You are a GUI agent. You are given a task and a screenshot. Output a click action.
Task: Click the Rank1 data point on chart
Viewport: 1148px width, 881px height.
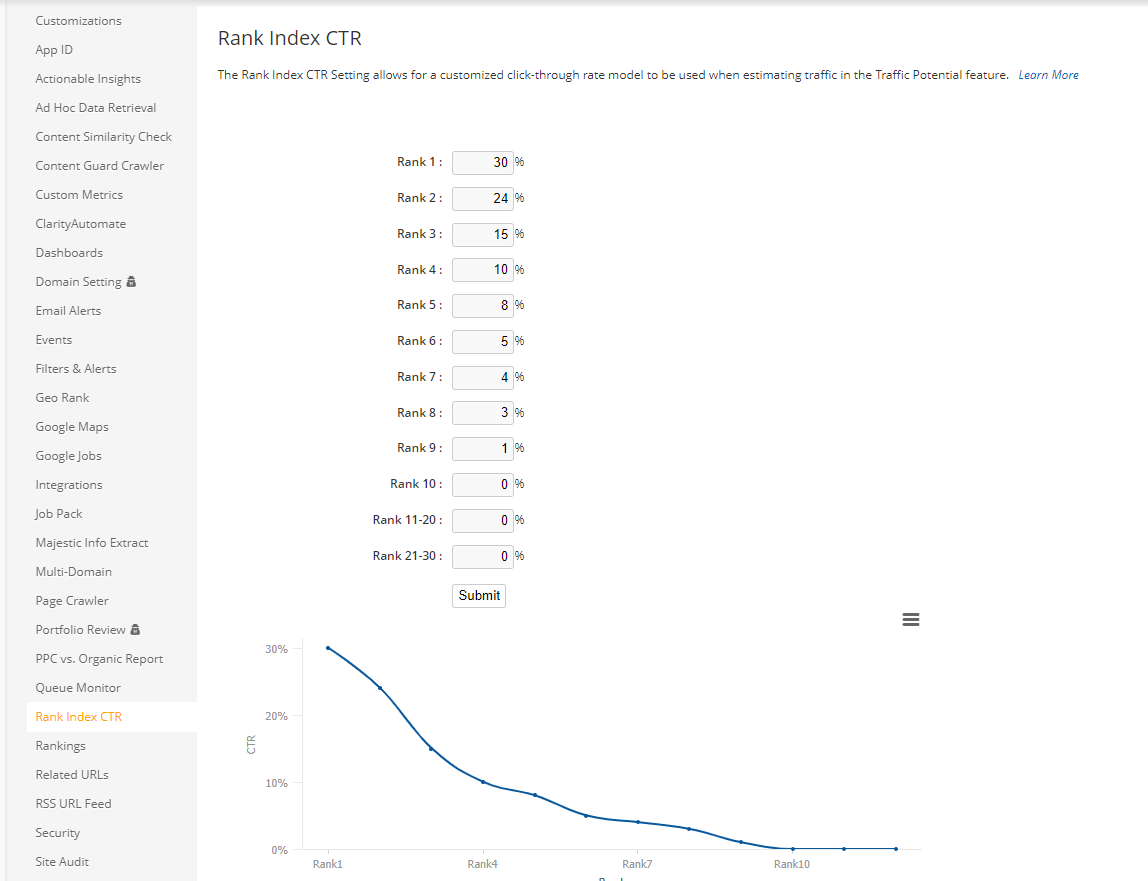pos(328,648)
